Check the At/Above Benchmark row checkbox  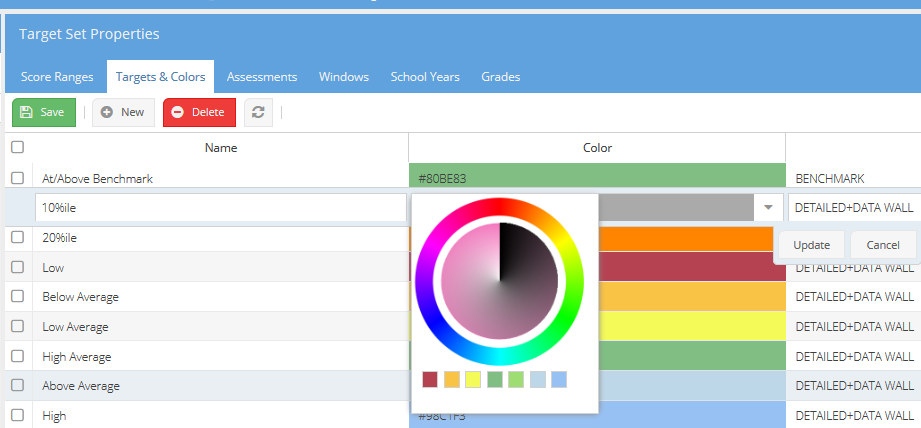click(x=18, y=178)
